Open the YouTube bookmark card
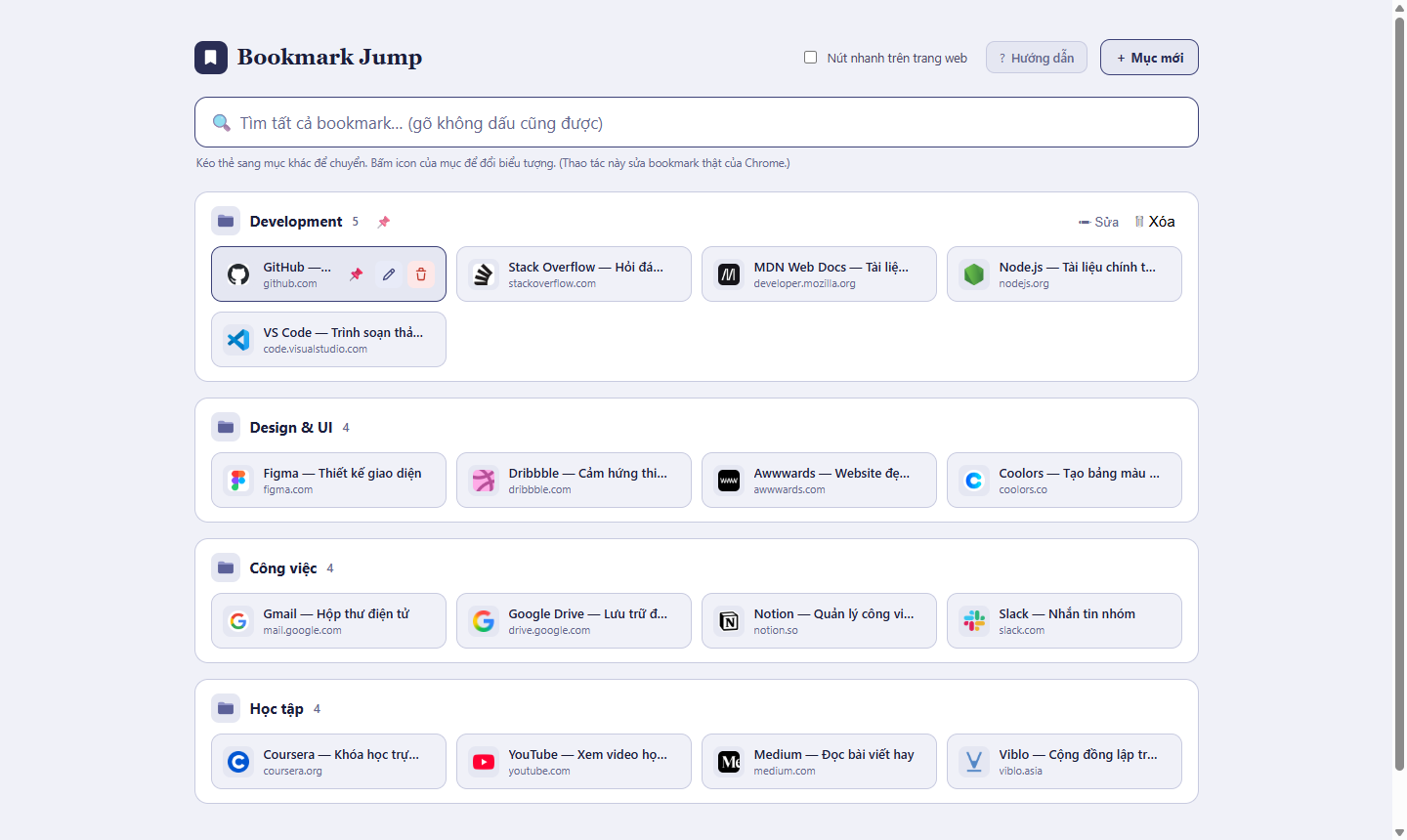 (574, 762)
